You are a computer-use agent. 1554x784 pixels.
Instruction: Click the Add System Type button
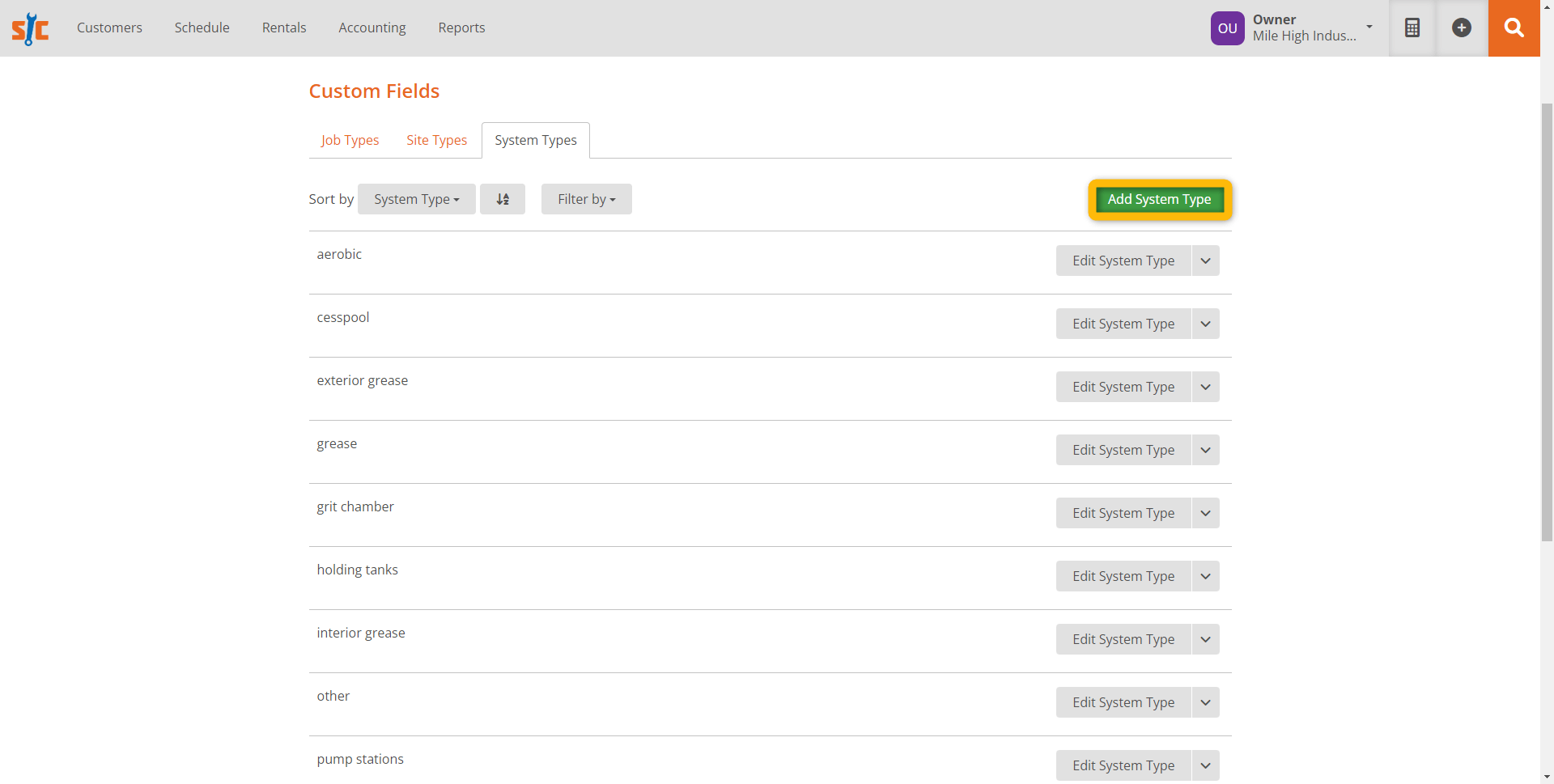(x=1160, y=199)
